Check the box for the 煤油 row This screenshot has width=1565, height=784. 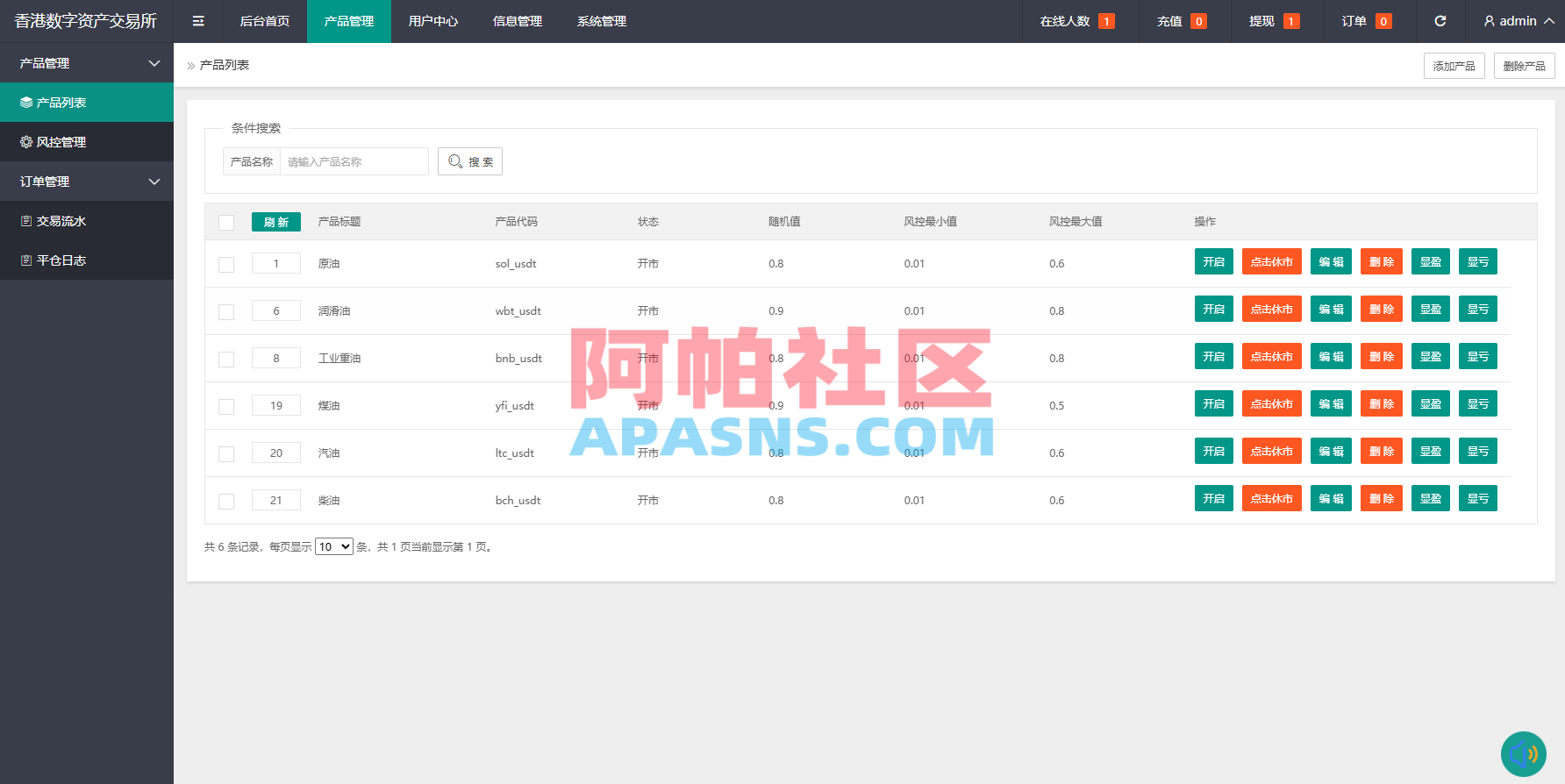tap(226, 407)
